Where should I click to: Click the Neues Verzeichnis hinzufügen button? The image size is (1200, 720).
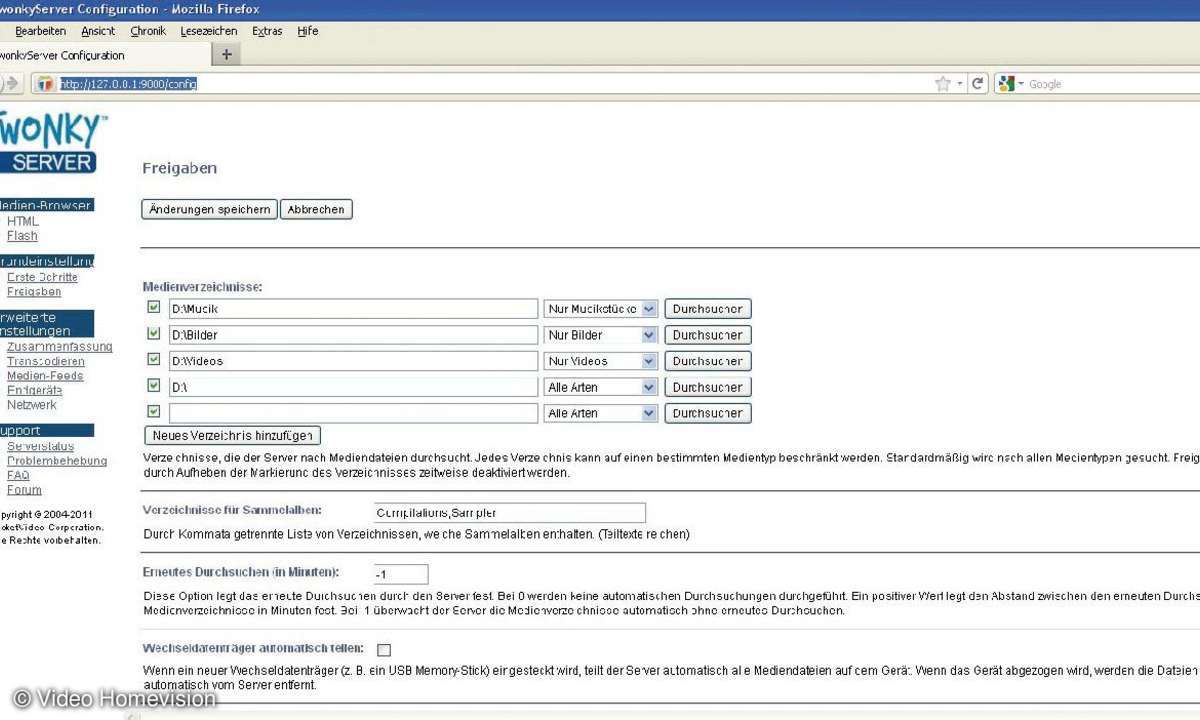point(233,435)
